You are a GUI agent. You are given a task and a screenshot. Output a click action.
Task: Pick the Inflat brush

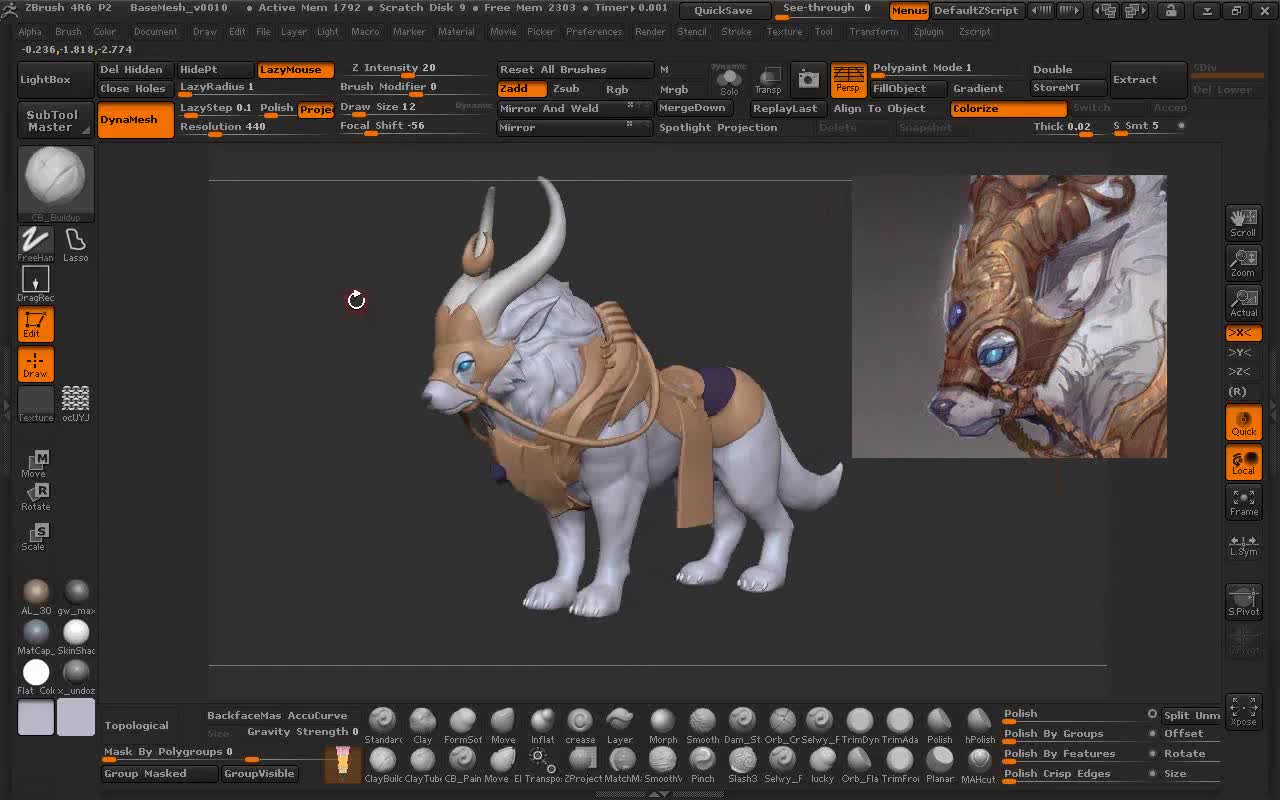pyautogui.click(x=542, y=726)
